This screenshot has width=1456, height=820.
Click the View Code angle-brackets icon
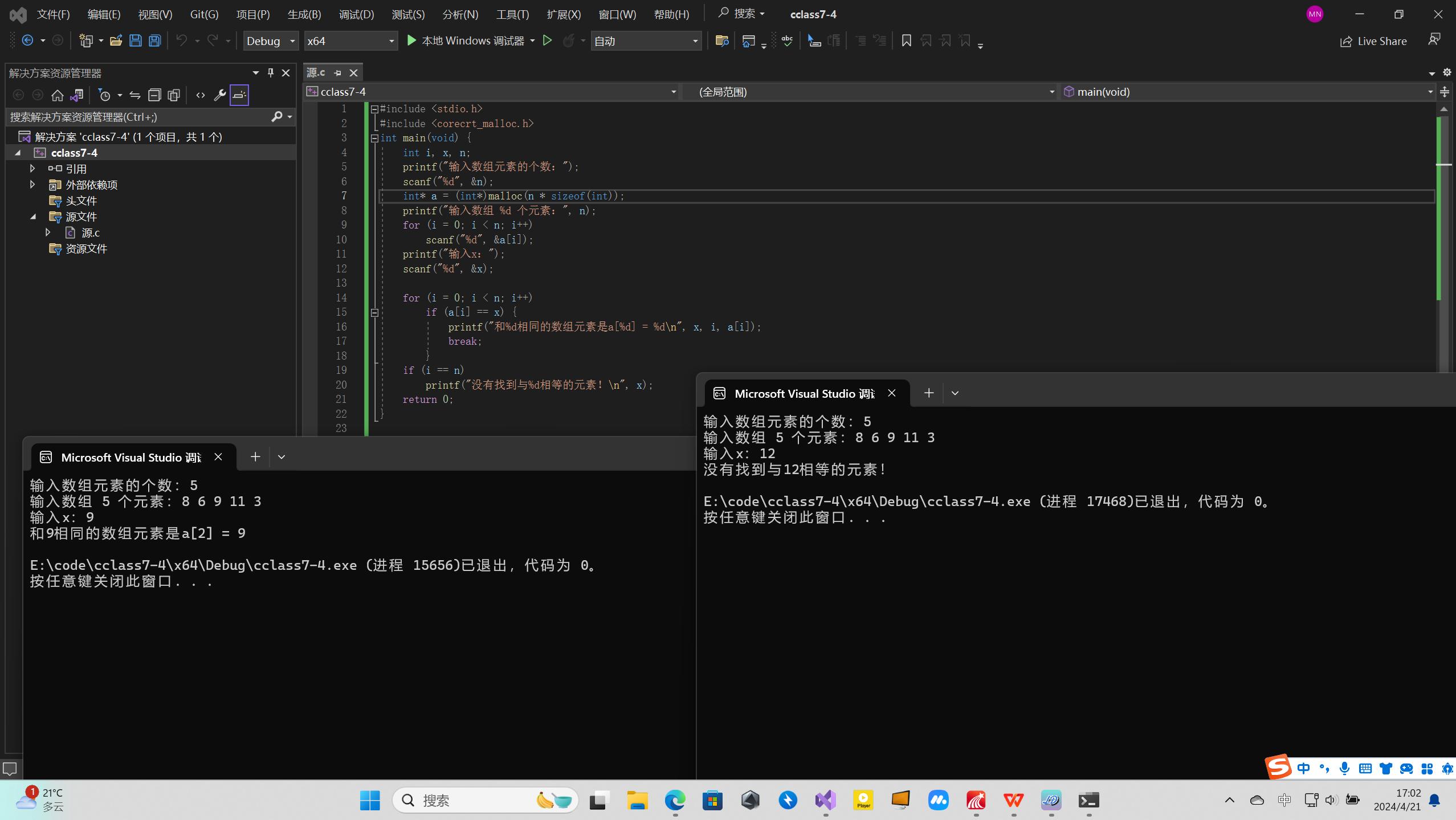coord(200,95)
